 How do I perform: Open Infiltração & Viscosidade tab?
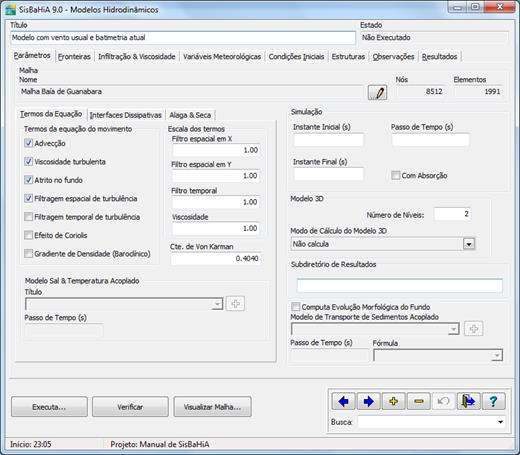click(137, 57)
